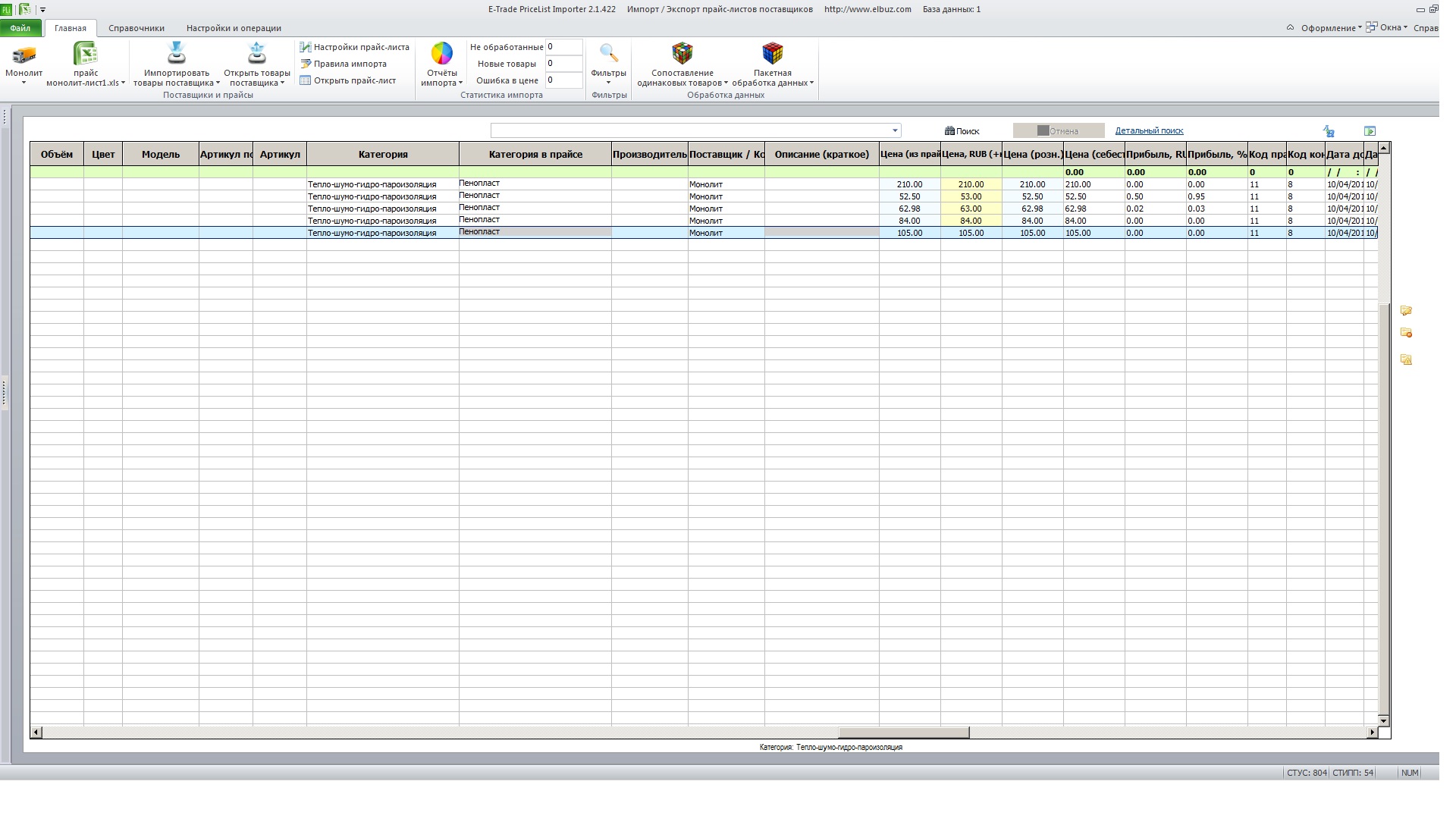Click the Производитель column header
Viewport: 1456px width, 819px height.
[x=650, y=154]
